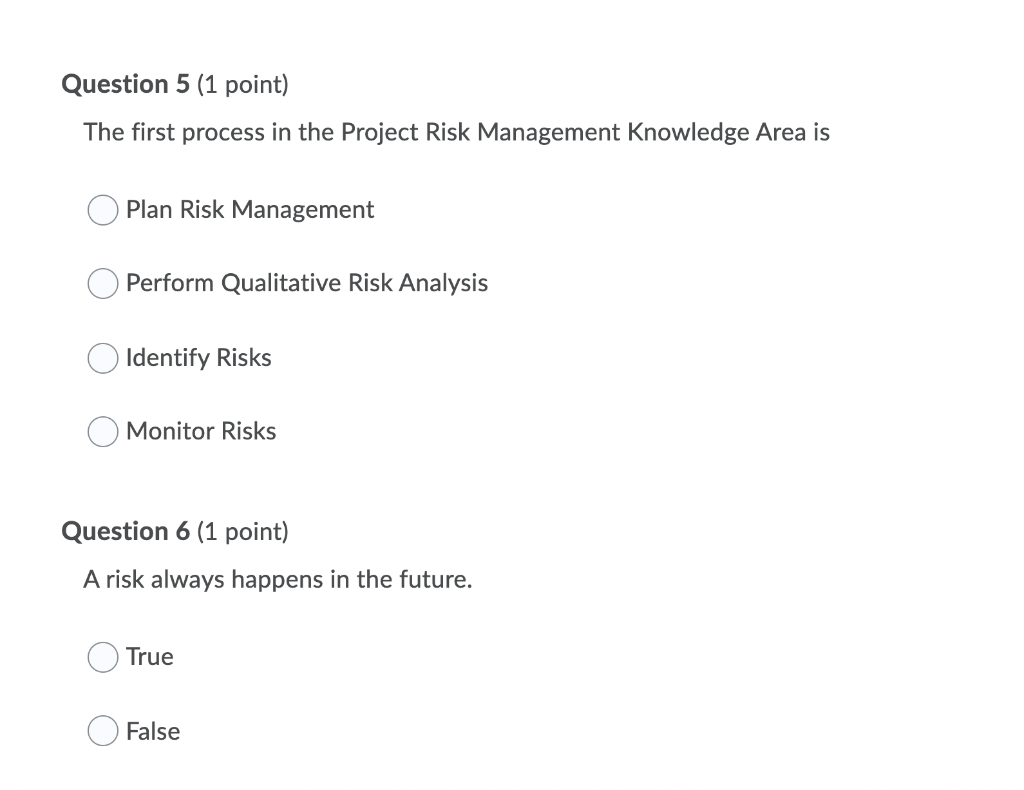The height and width of the screenshot is (790, 1024).
Task: Click the Plan Risk Management answer label
Action: 250,210
